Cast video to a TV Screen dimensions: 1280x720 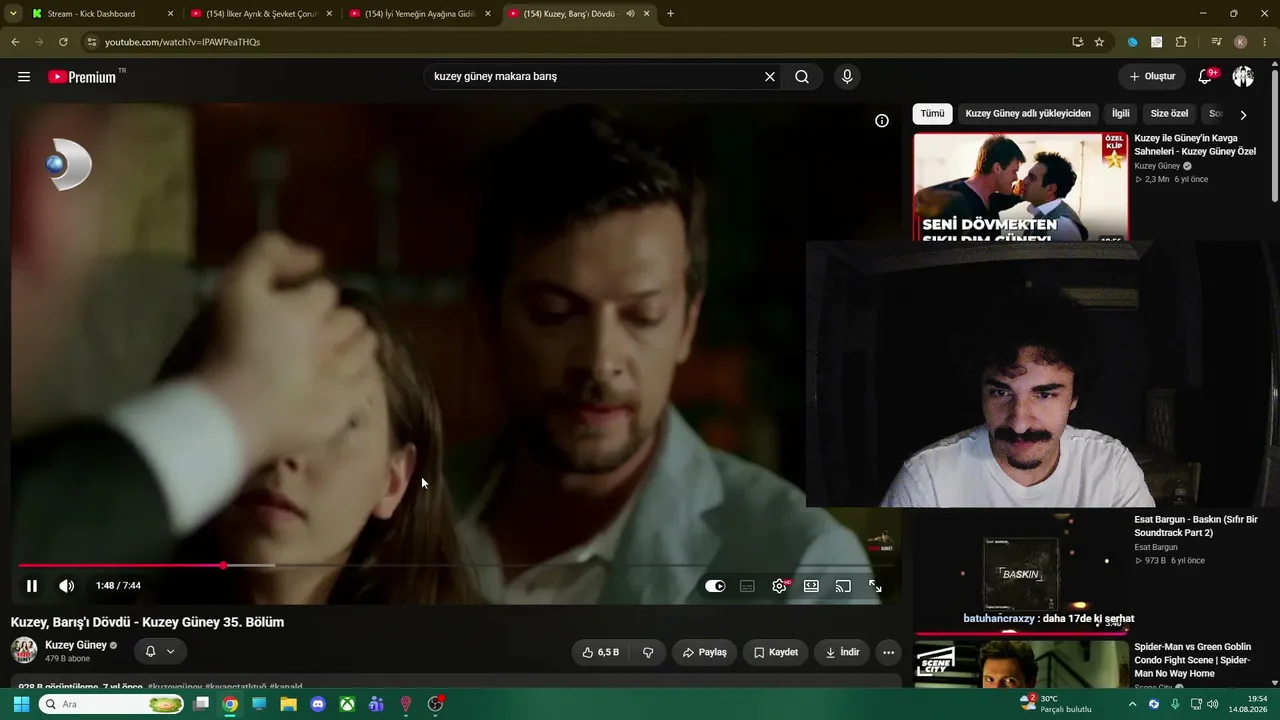[843, 586]
